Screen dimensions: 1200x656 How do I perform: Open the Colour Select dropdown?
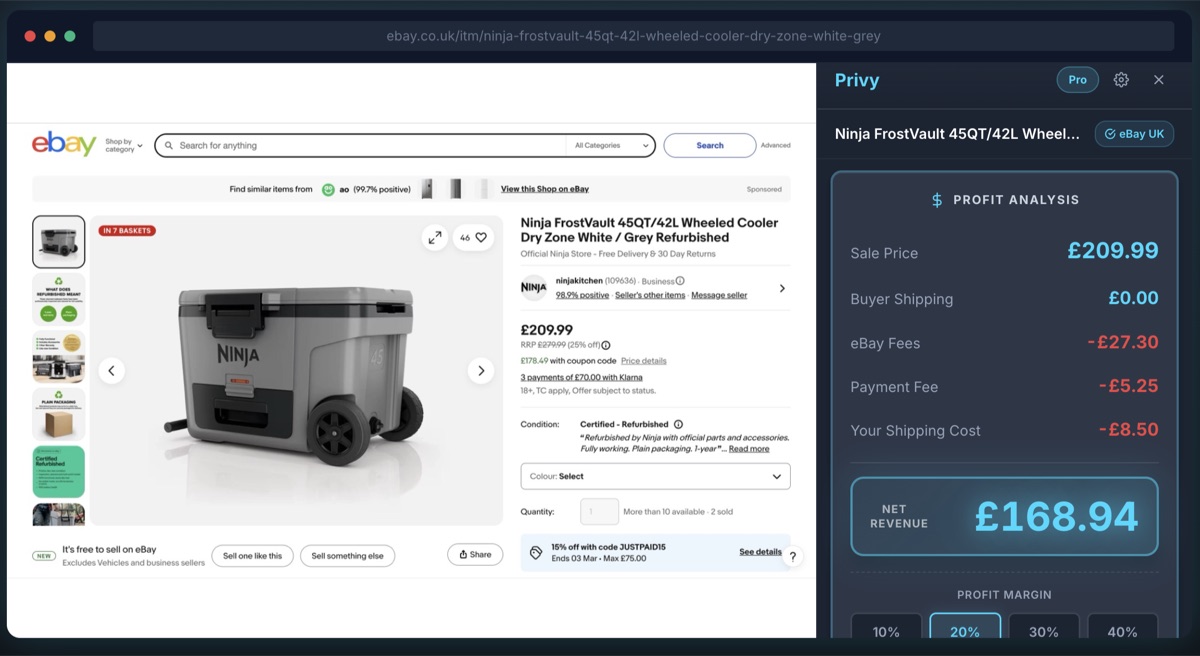(654, 475)
